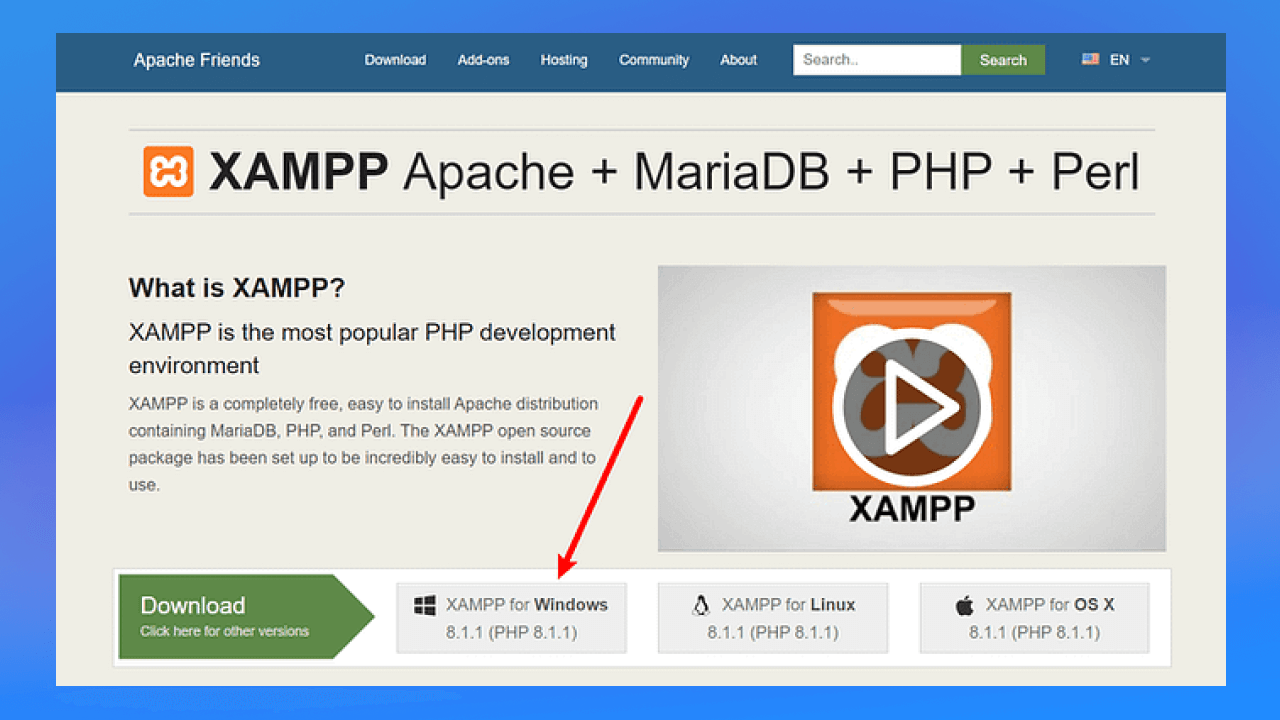This screenshot has width=1280, height=720.
Task: Open the Apache Friends home link
Action: point(197,60)
